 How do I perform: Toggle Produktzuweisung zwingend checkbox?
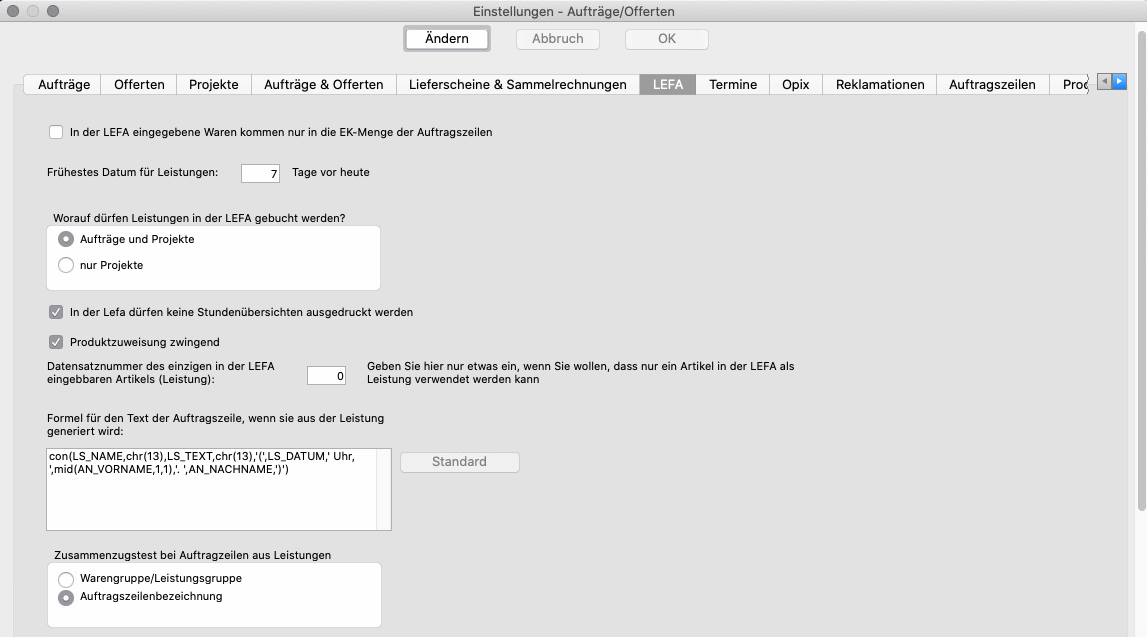[x=56, y=342]
